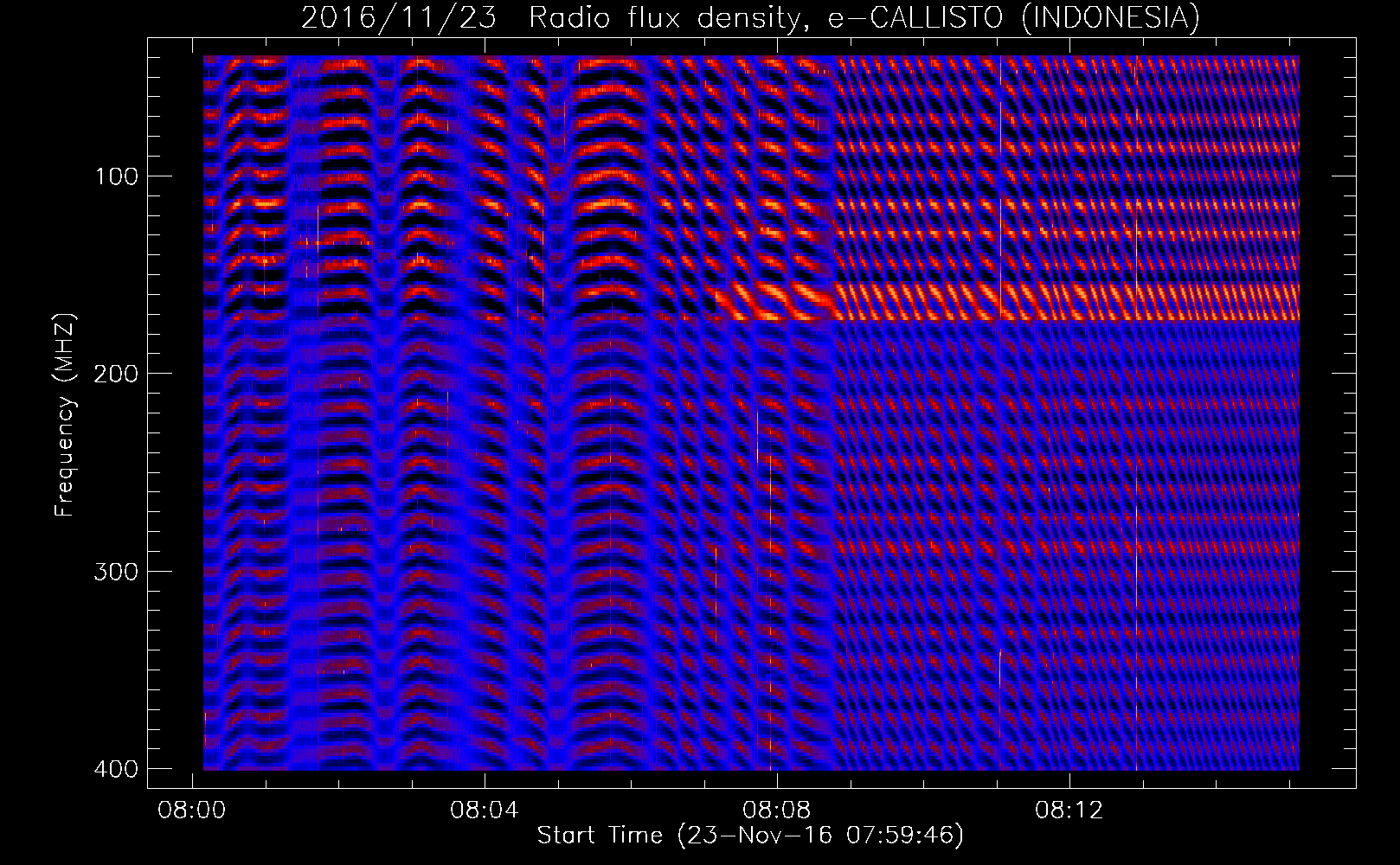Click the 08:08 time tick label

coord(777,811)
